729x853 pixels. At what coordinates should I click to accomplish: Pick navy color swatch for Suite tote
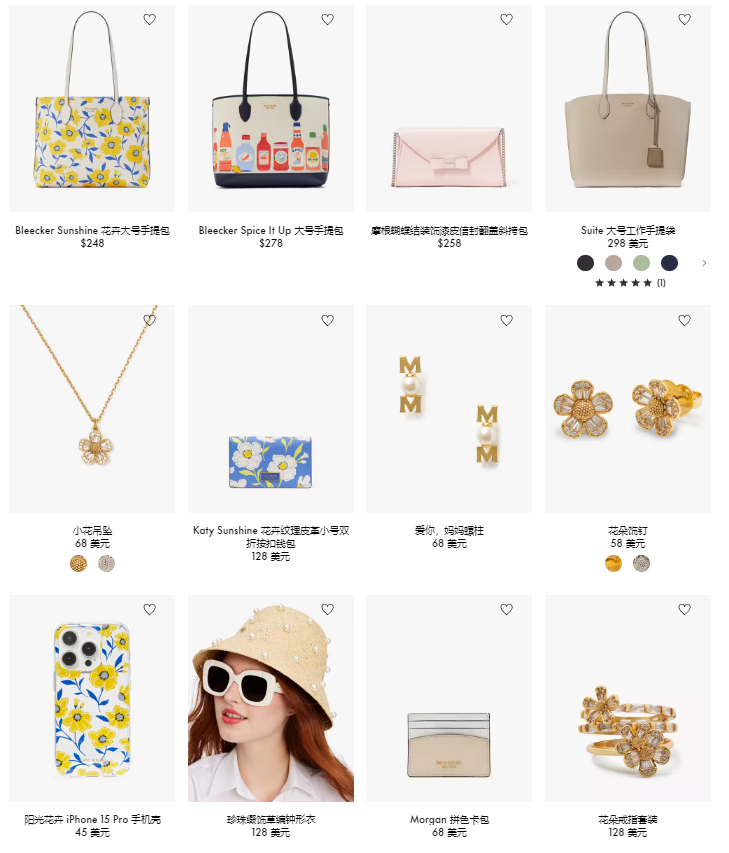tap(669, 263)
